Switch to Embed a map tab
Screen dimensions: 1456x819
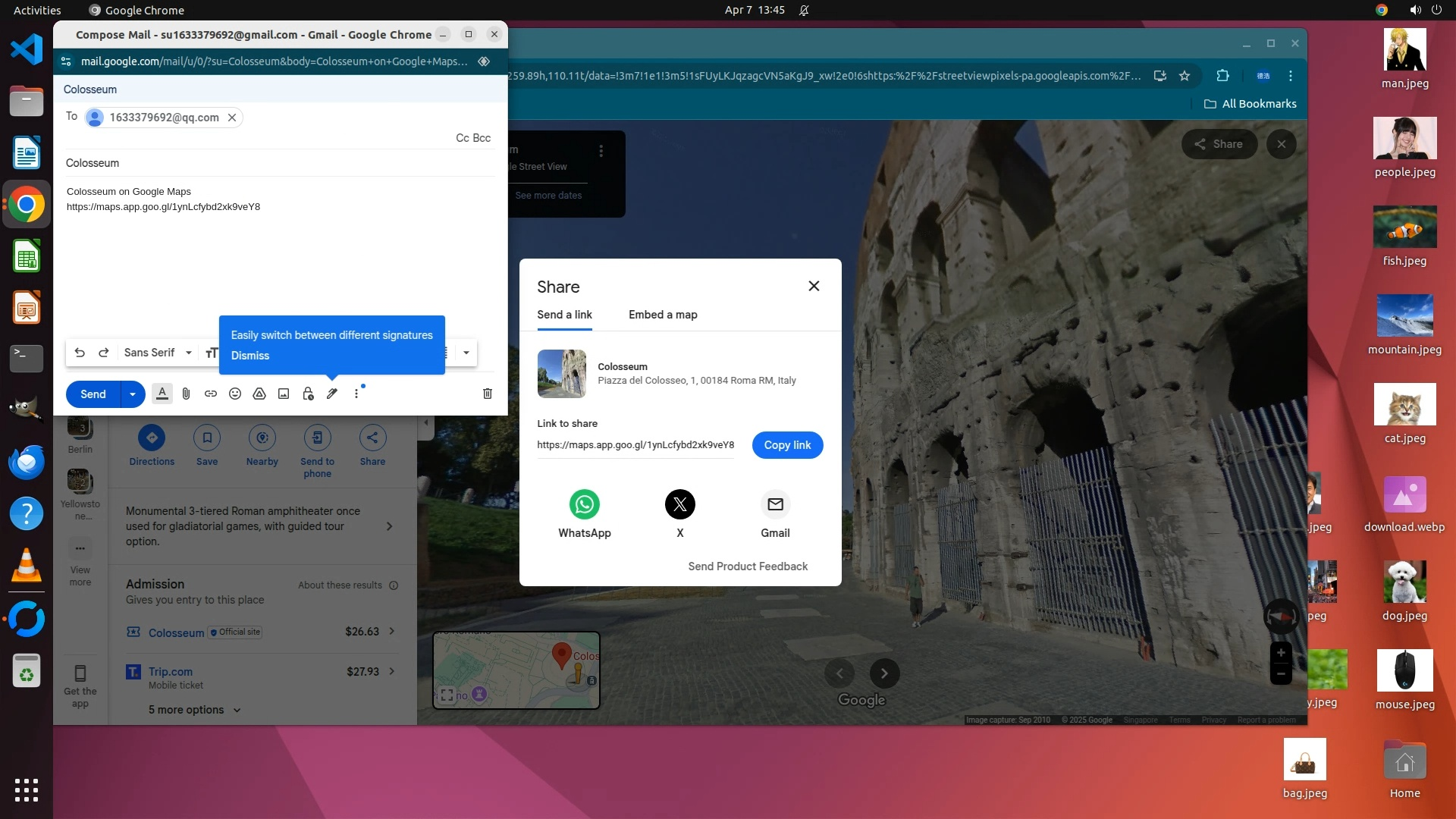coord(663,315)
